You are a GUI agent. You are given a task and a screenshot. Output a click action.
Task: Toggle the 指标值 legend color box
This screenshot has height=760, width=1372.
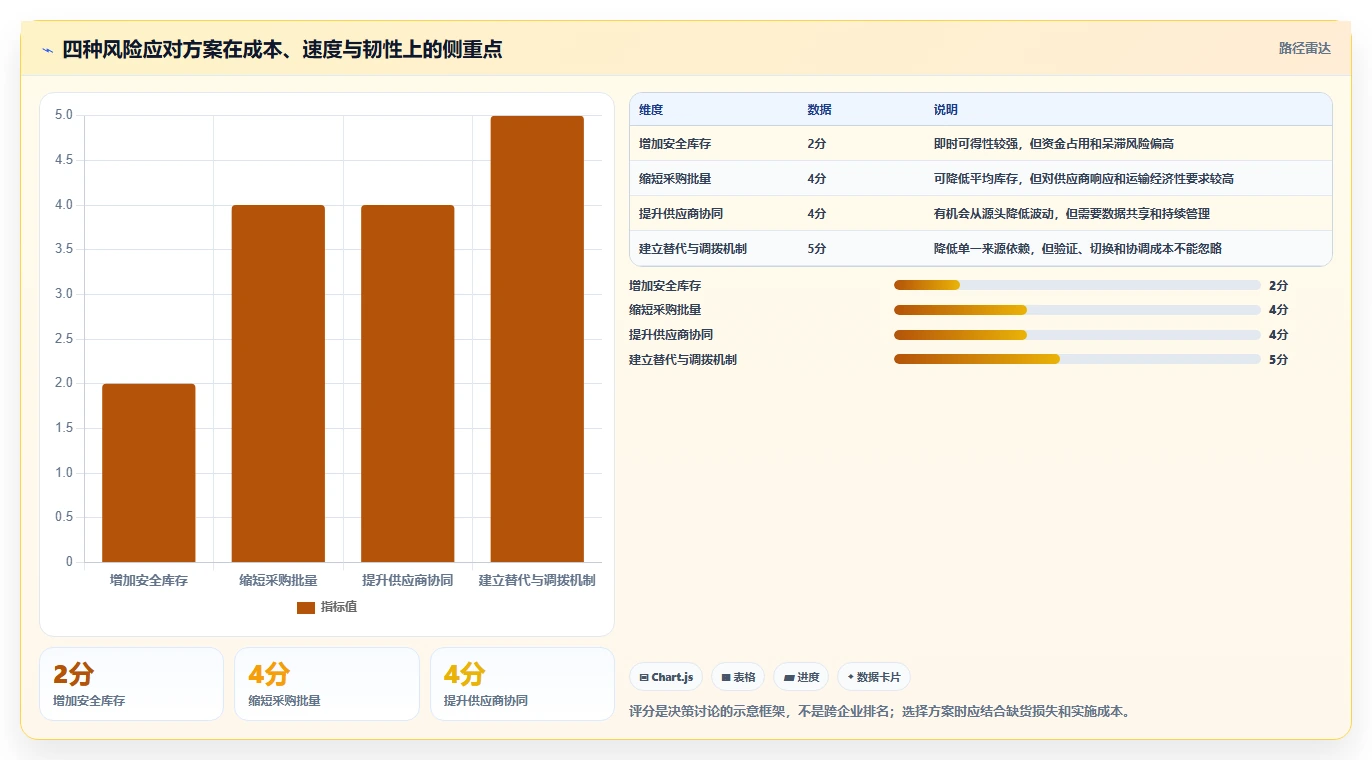coord(306,608)
